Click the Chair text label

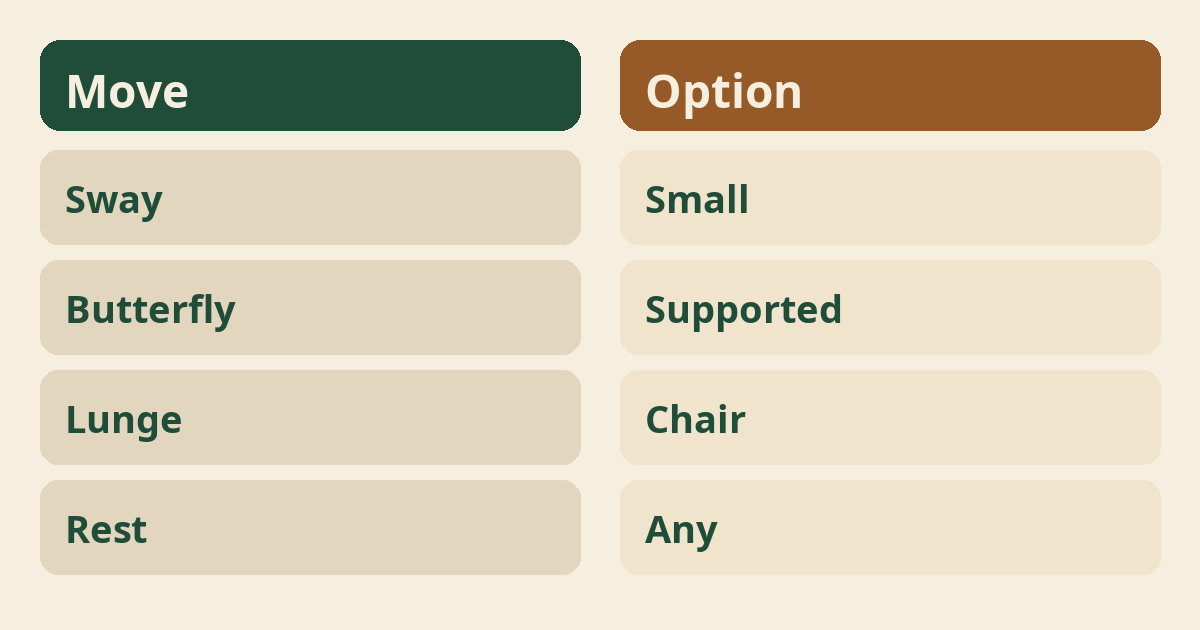pyautogui.click(x=695, y=419)
